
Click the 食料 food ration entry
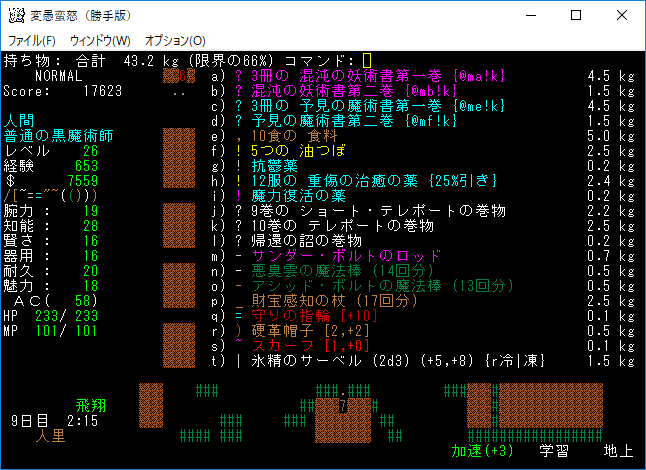pyautogui.click(x=300, y=136)
